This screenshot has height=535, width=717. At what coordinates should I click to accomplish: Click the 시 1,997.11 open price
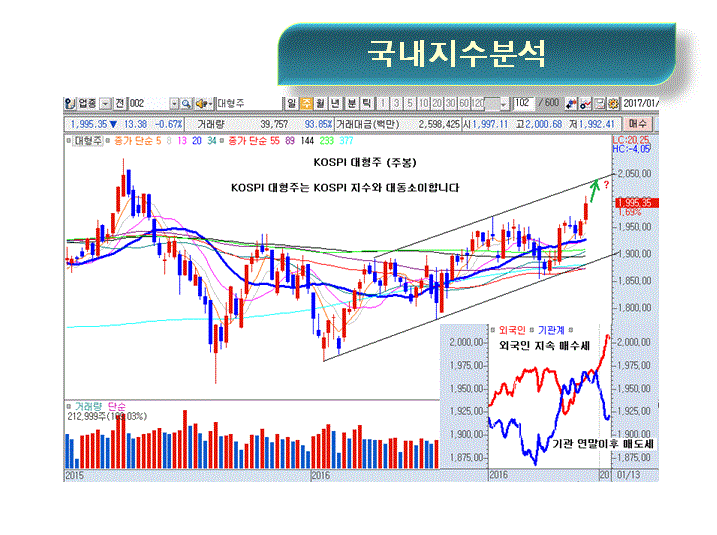pyautogui.click(x=486, y=124)
